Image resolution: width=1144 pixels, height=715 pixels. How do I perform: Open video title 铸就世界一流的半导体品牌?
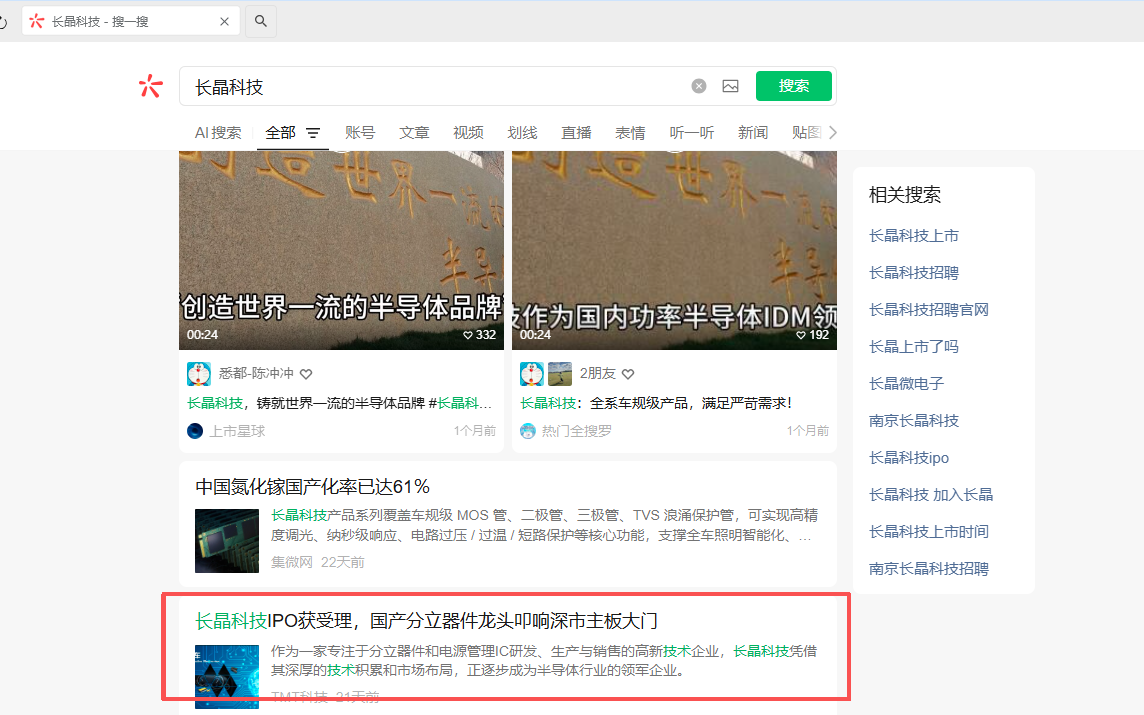click(339, 403)
